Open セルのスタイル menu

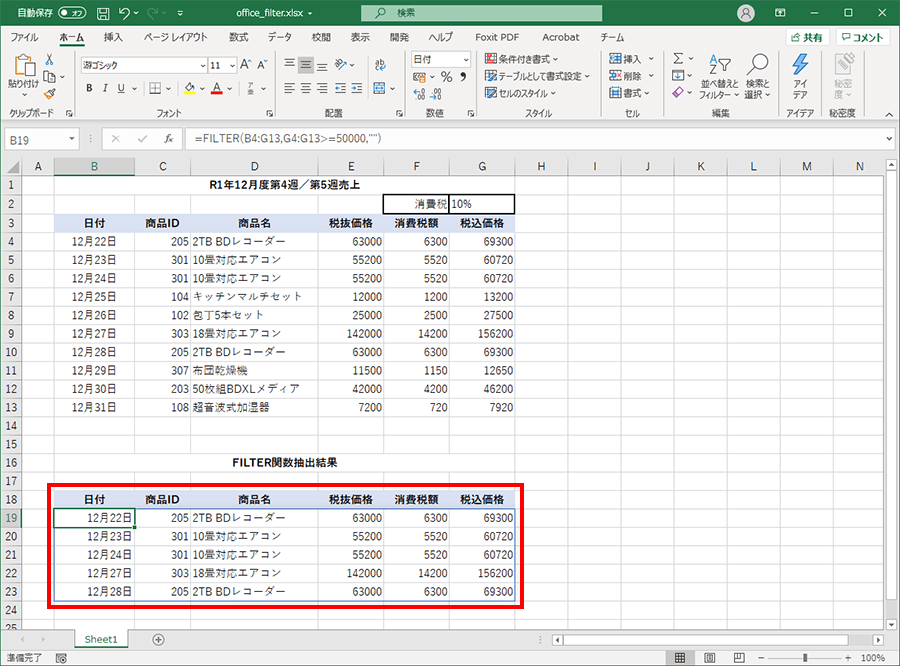click(x=520, y=93)
